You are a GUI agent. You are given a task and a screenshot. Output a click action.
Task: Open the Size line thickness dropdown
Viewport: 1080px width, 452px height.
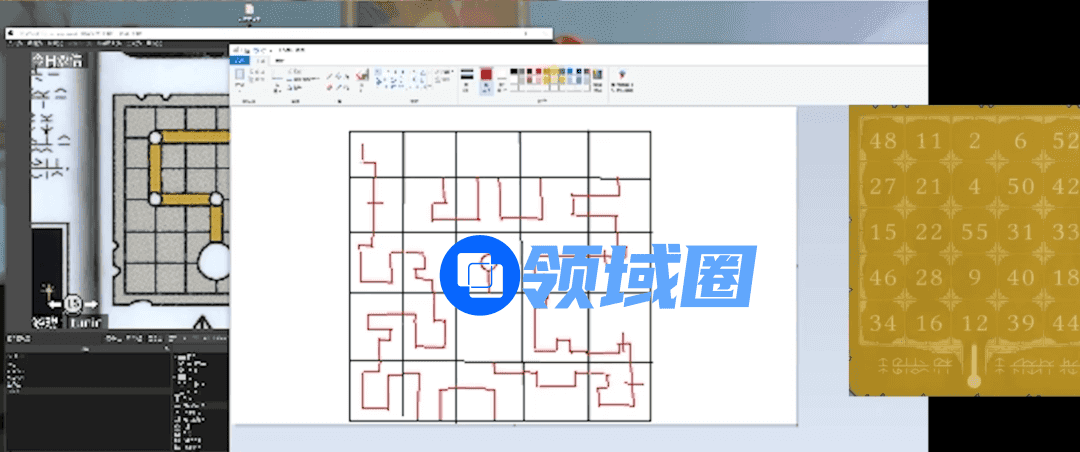[x=466, y=78]
